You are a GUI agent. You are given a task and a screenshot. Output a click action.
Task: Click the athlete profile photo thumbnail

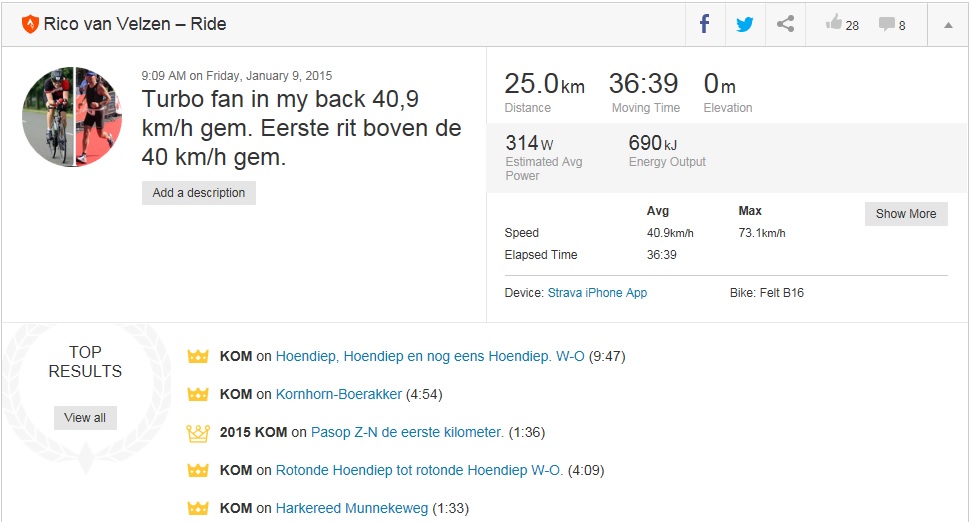(72, 117)
